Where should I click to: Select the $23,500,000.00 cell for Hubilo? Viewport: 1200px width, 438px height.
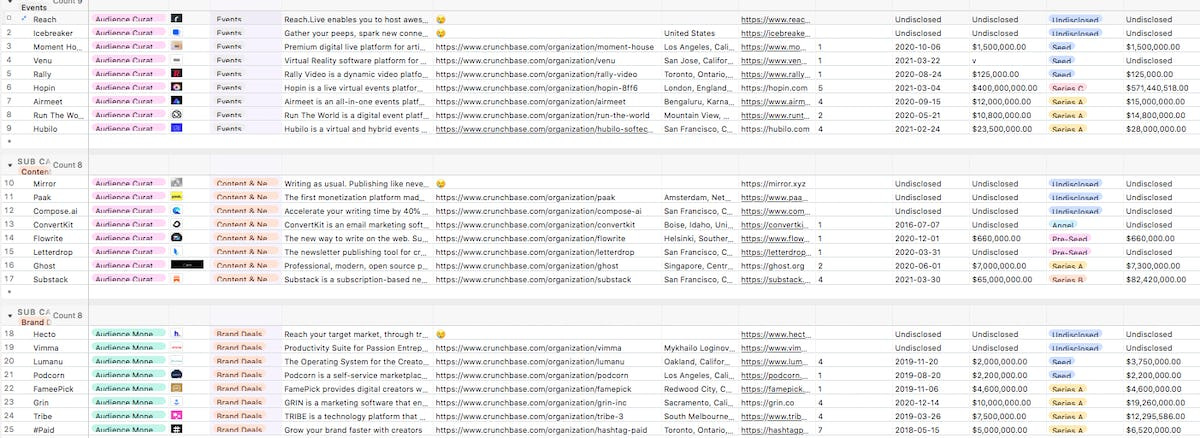click(1008, 129)
